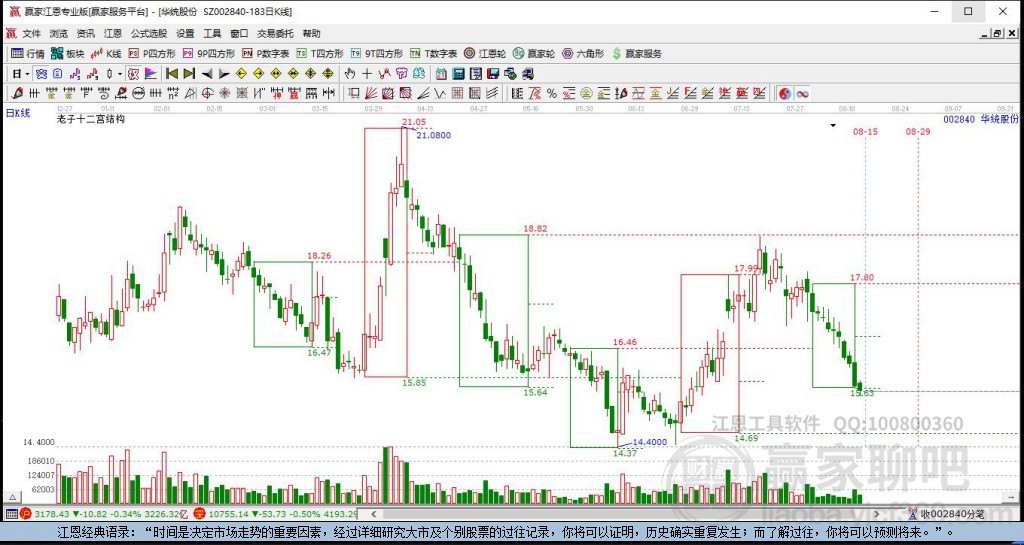The width and height of the screenshot is (1024, 545).
Task: Open the 六角形 hexagon tool
Action: pos(583,54)
